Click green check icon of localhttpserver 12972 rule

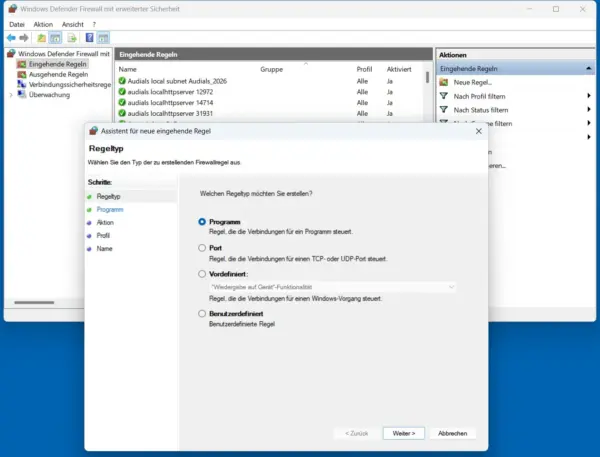tap(122, 91)
